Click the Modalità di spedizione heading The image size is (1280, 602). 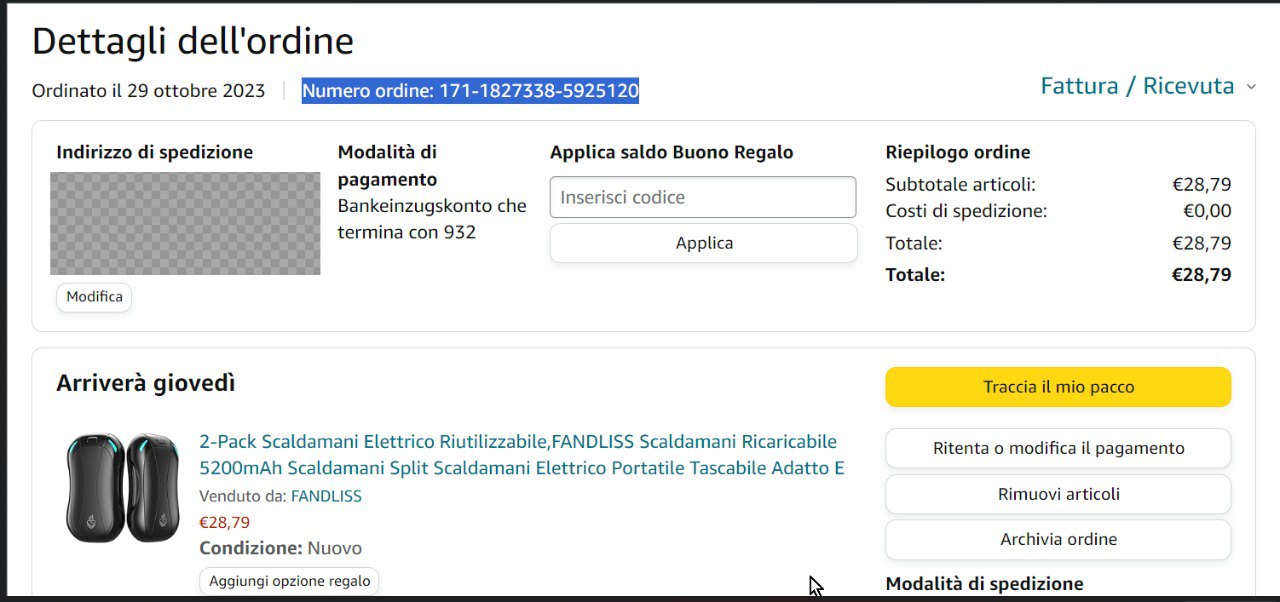(x=984, y=584)
